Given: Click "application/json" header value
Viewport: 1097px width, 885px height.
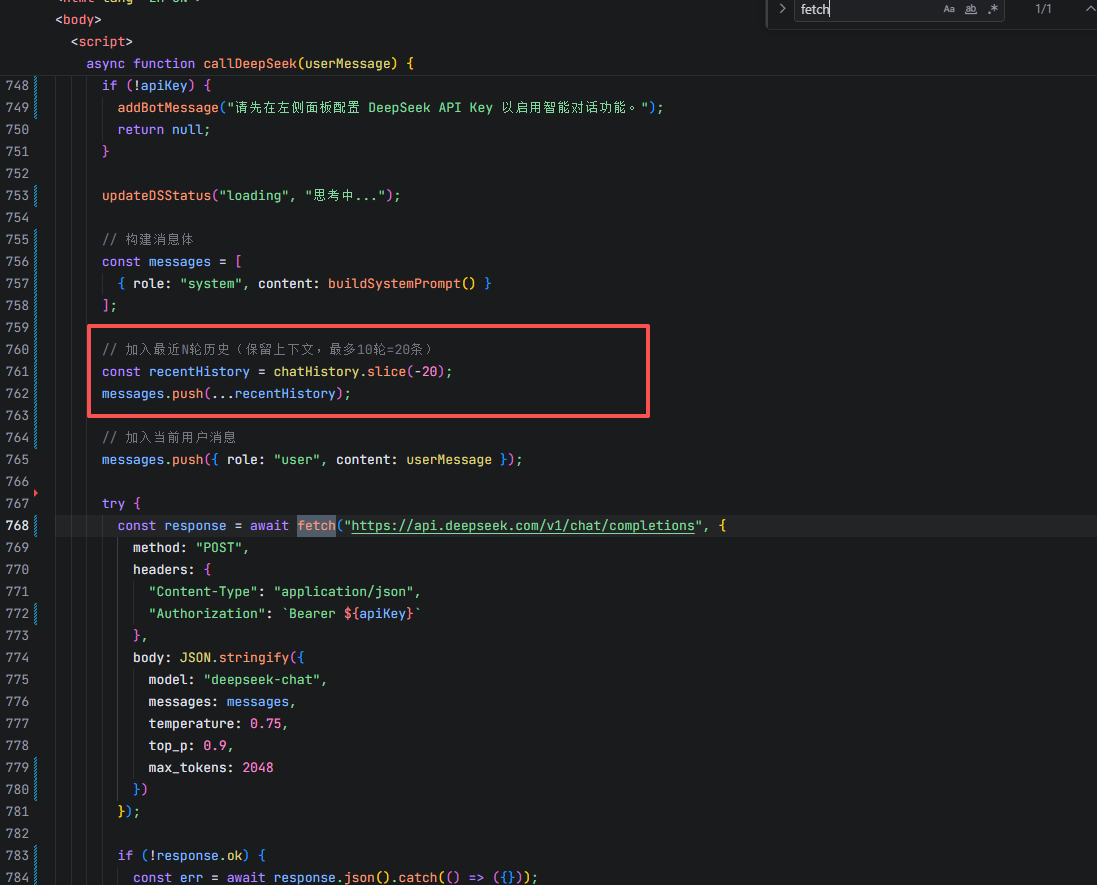Looking at the screenshot, I should coord(344,592).
